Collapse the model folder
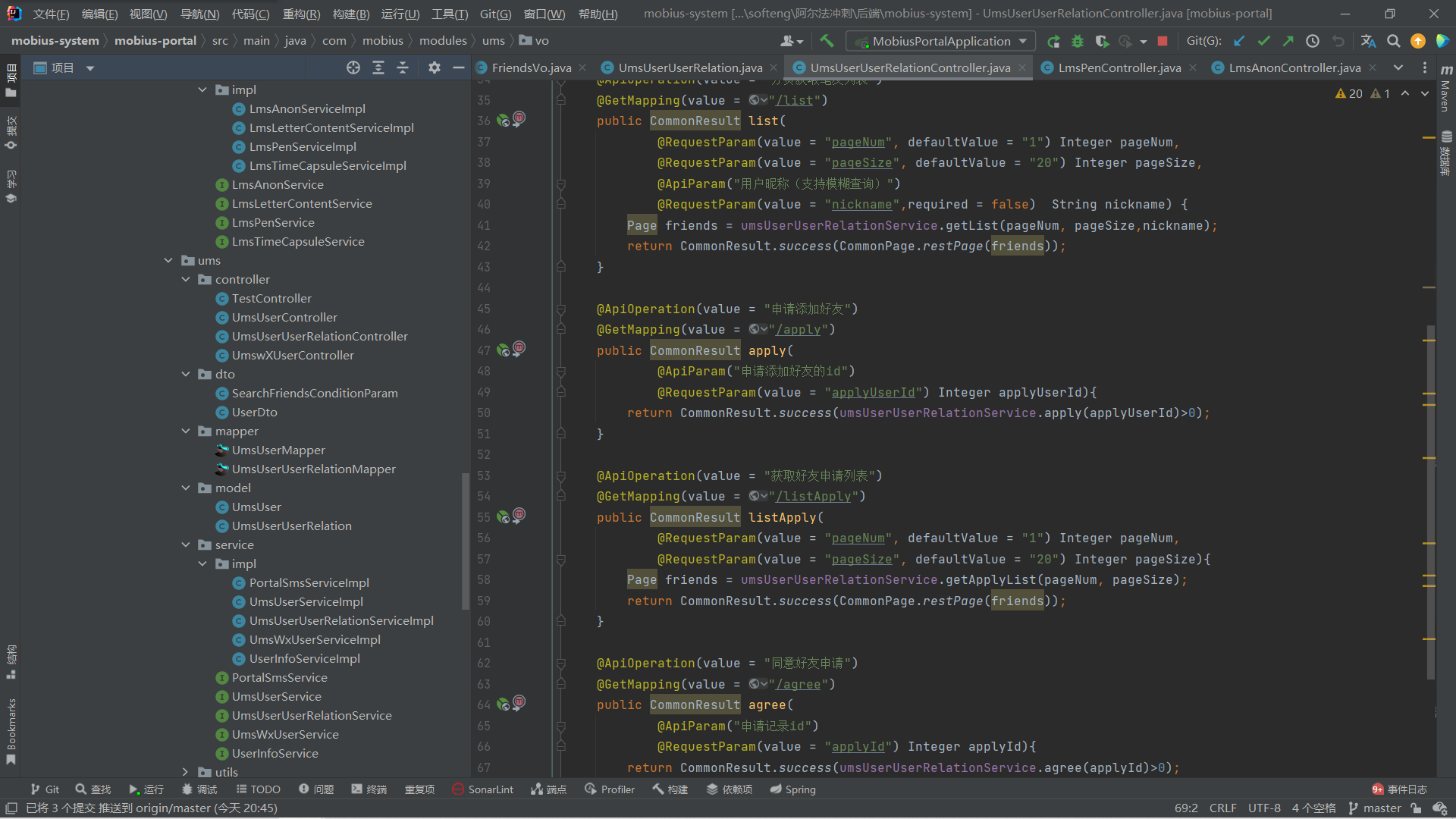The width and height of the screenshot is (1456, 819). (x=186, y=488)
